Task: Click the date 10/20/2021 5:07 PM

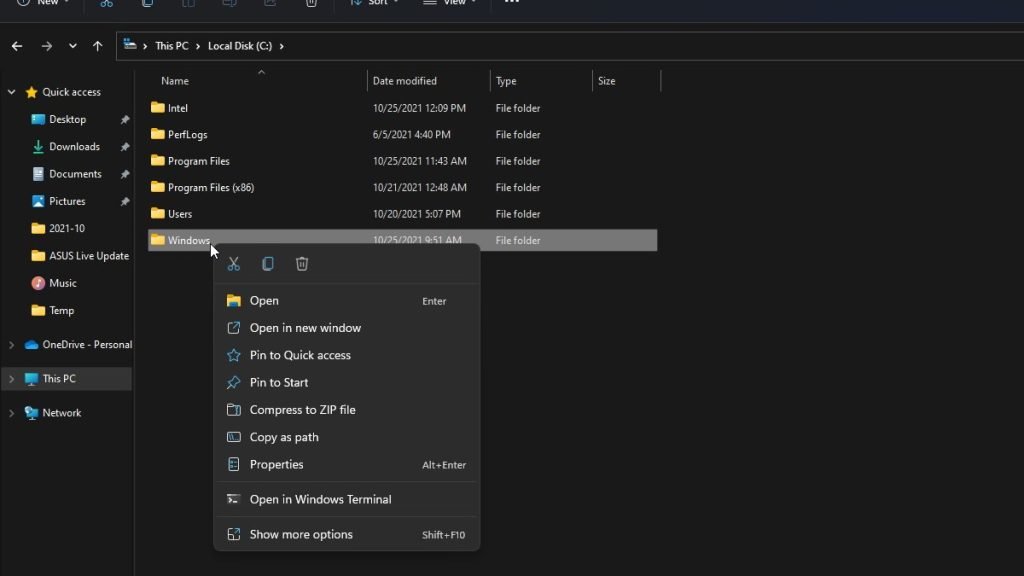Action: pyautogui.click(x=417, y=214)
